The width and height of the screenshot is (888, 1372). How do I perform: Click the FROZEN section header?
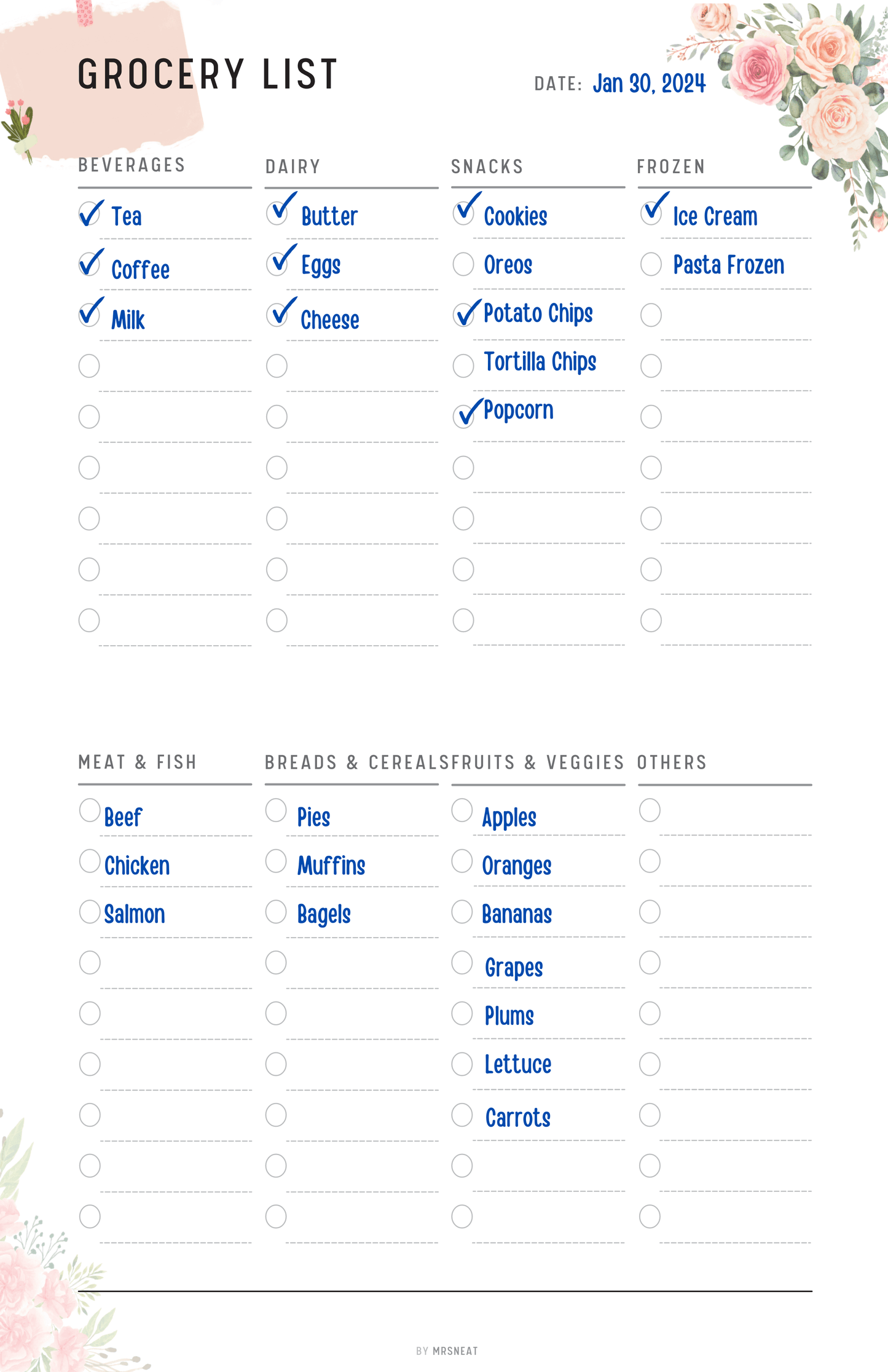click(670, 167)
